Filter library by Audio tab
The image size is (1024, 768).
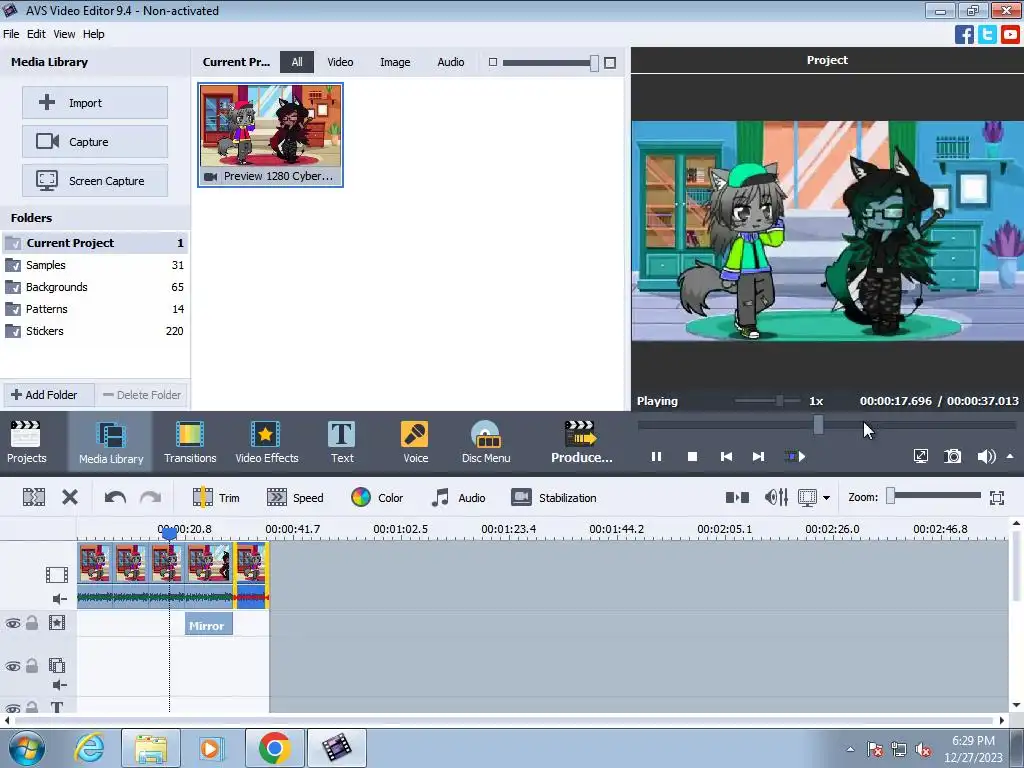click(451, 62)
